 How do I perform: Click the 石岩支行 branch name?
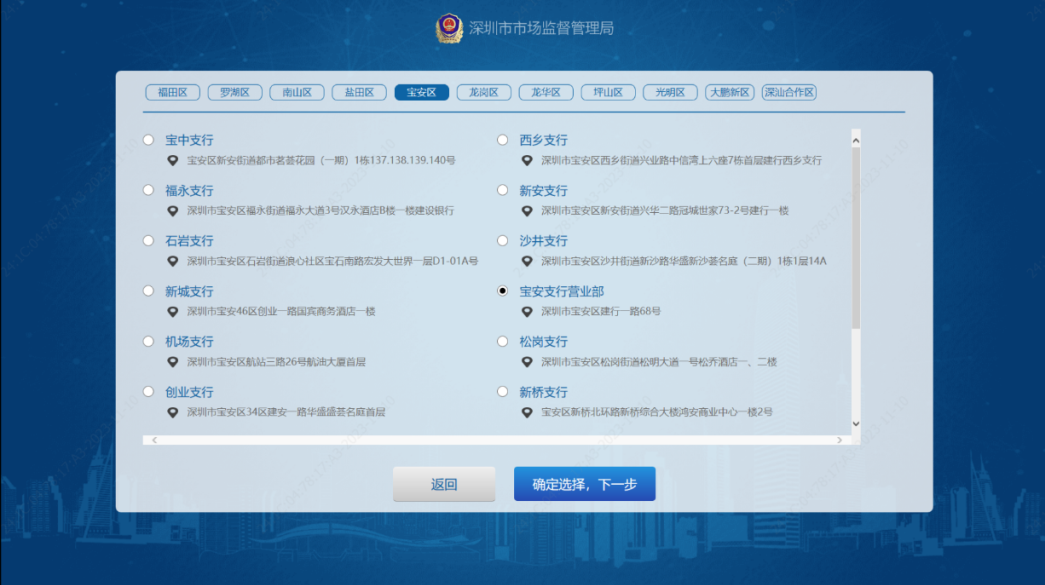189,241
